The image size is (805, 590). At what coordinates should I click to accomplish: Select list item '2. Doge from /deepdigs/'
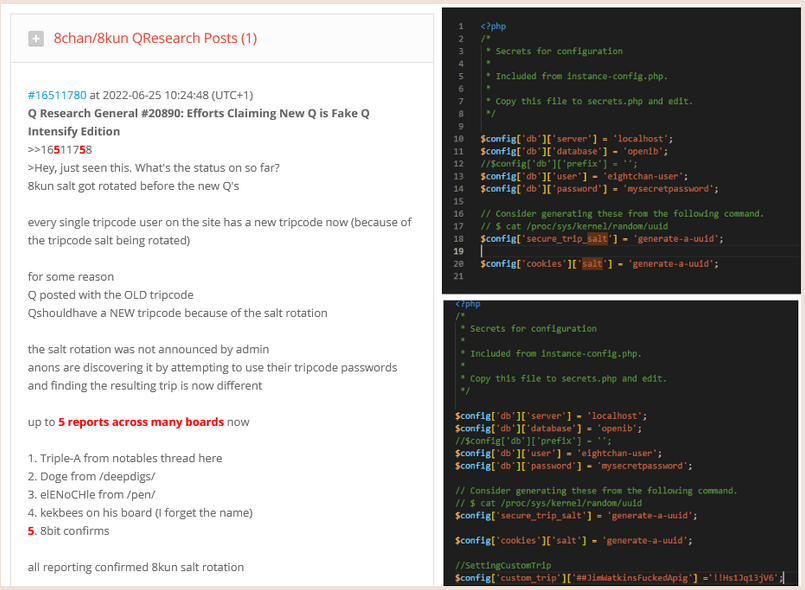[x=91, y=476]
